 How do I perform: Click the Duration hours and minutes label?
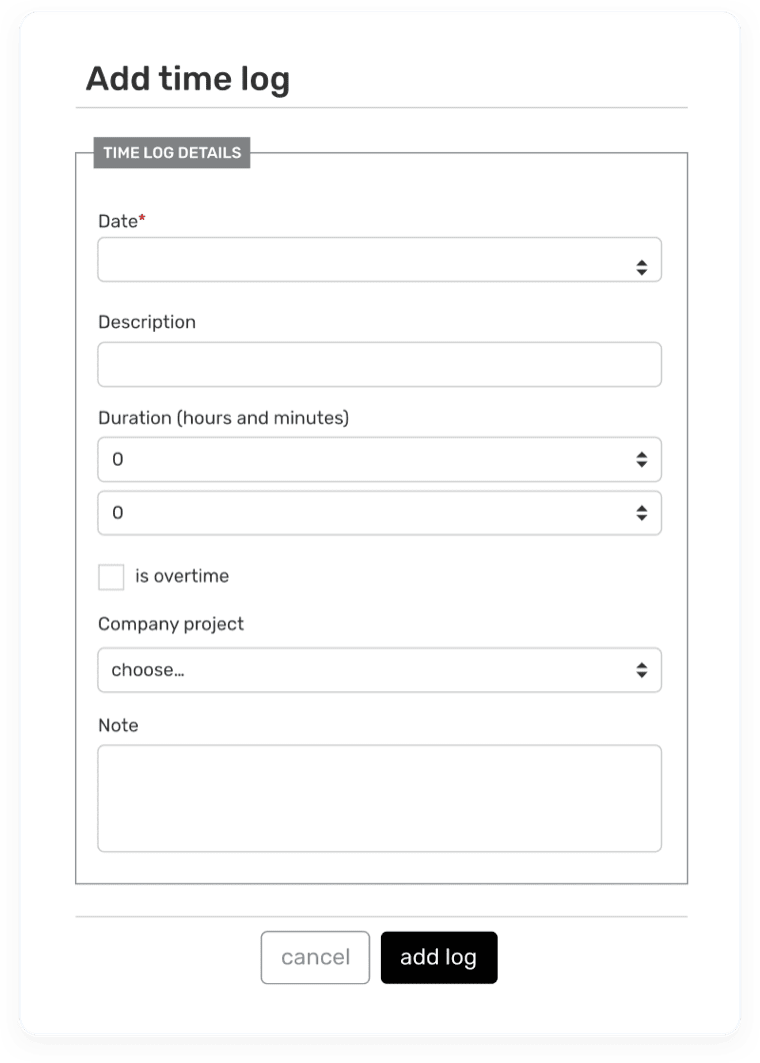223,418
